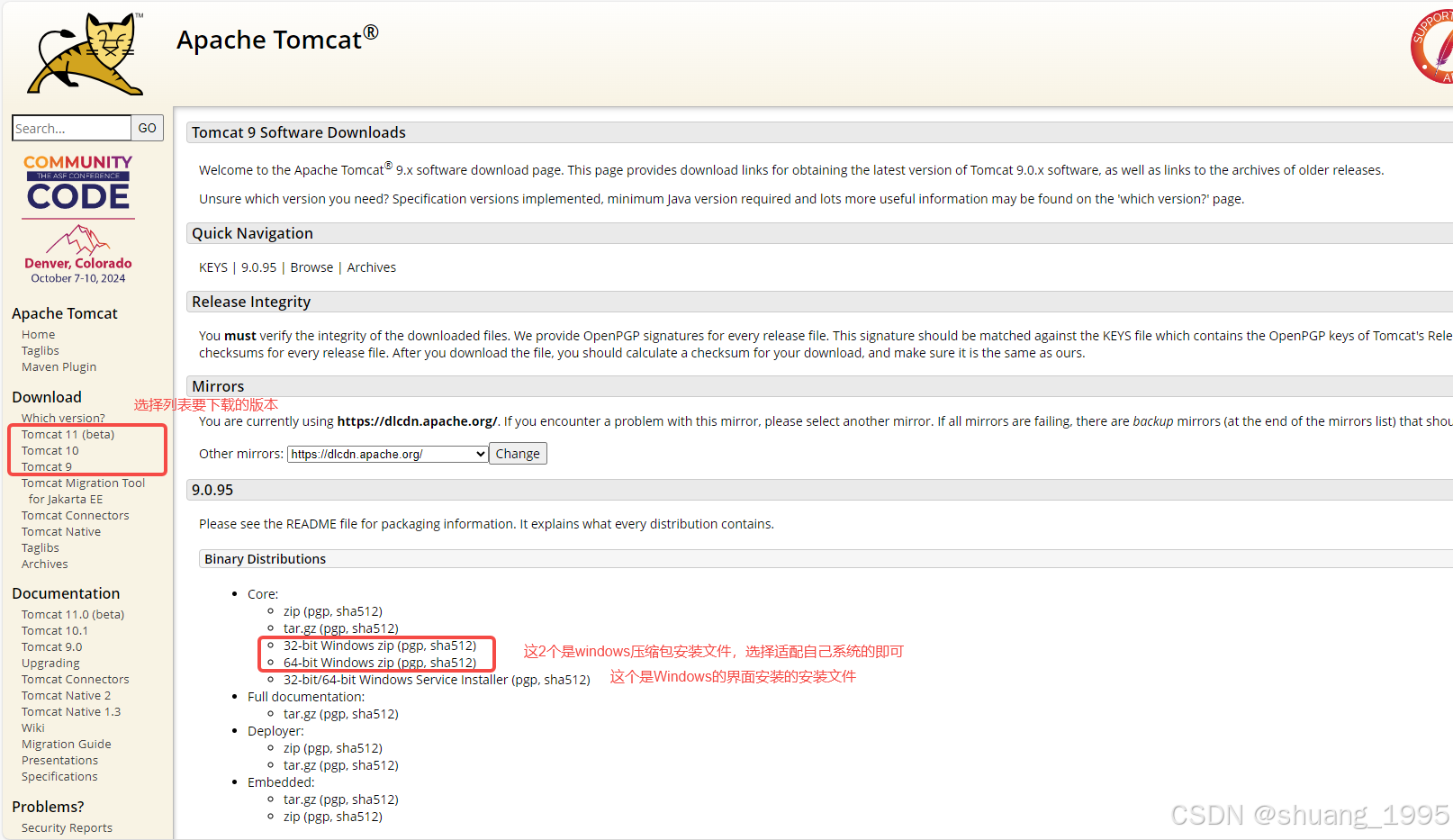Viewport: 1453px width, 840px height.
Task: Click Browse in Quick Navigation
Action: click(311, 267)
